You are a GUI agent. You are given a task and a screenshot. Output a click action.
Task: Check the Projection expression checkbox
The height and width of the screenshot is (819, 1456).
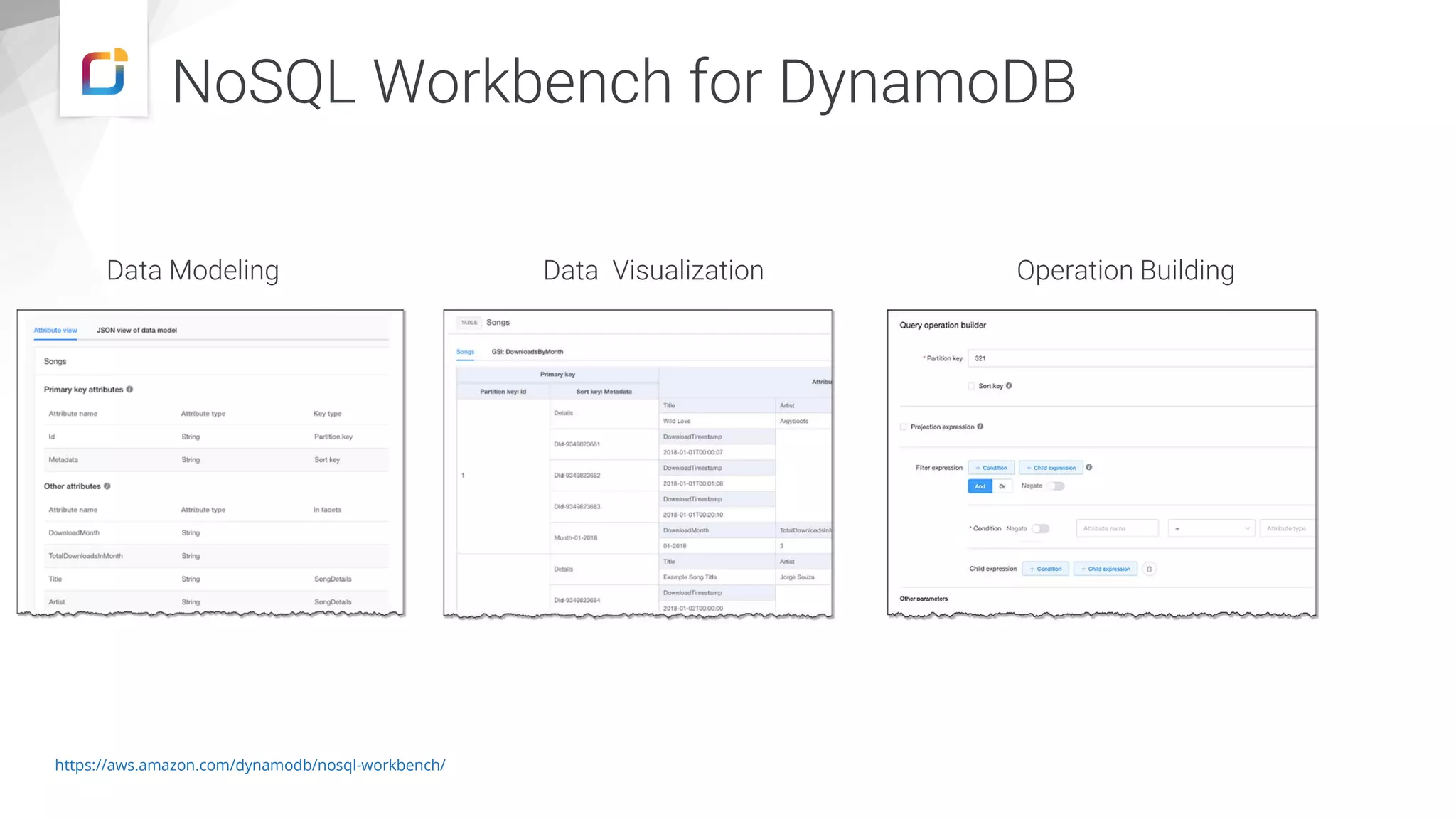point(904,427)
